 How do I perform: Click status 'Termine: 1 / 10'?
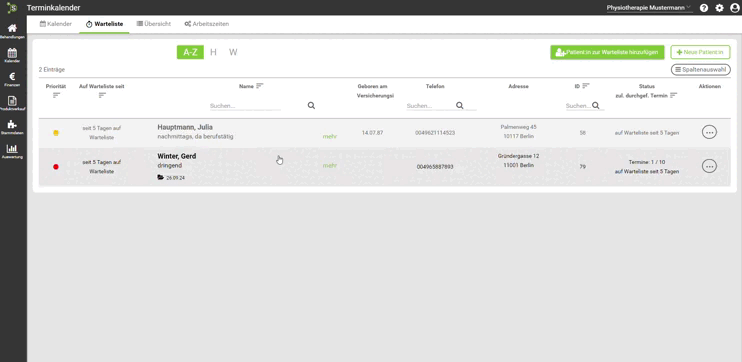click(x=647, y=162)
